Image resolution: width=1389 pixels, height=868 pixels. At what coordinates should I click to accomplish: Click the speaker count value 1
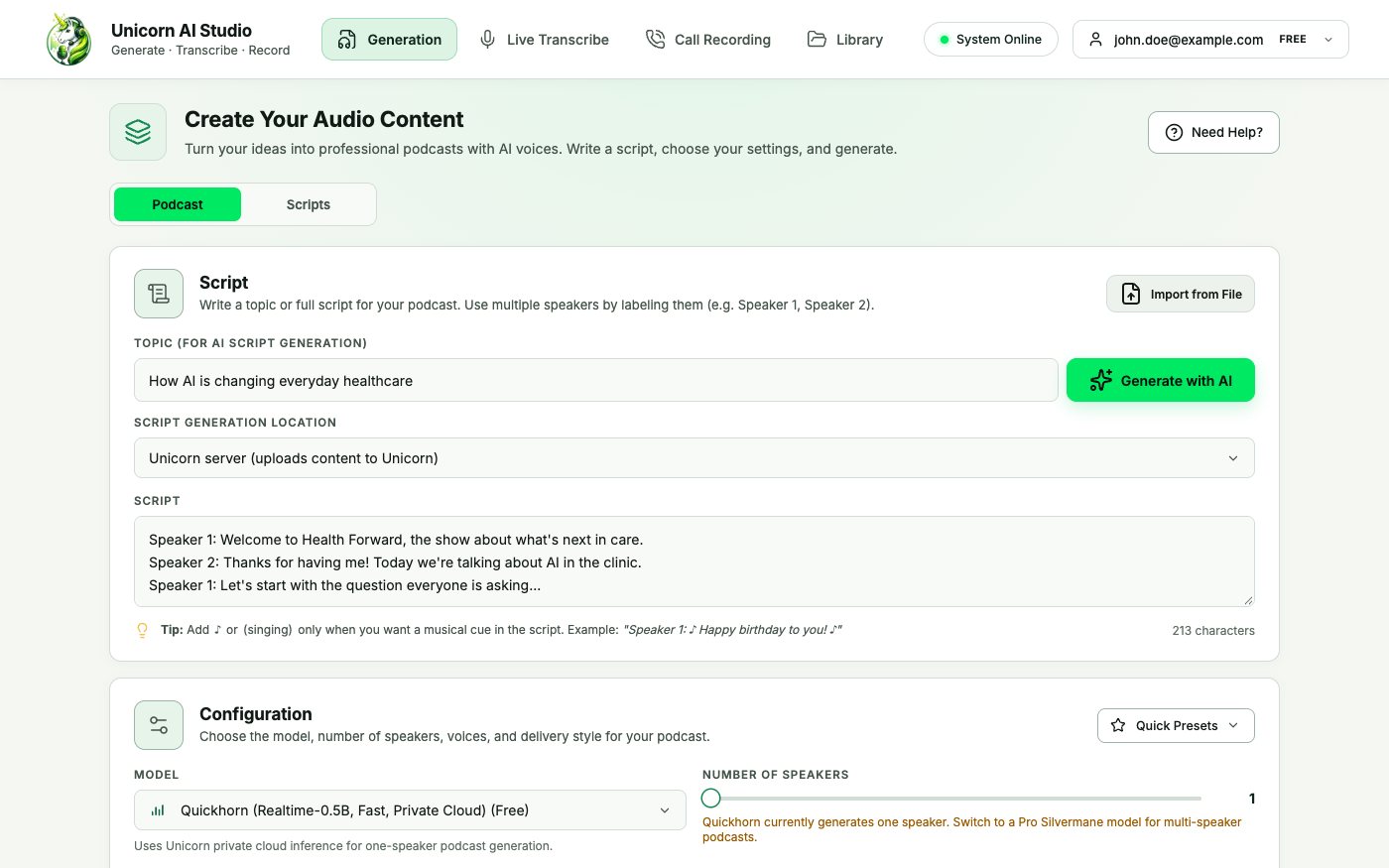[x=1252, y=799]
